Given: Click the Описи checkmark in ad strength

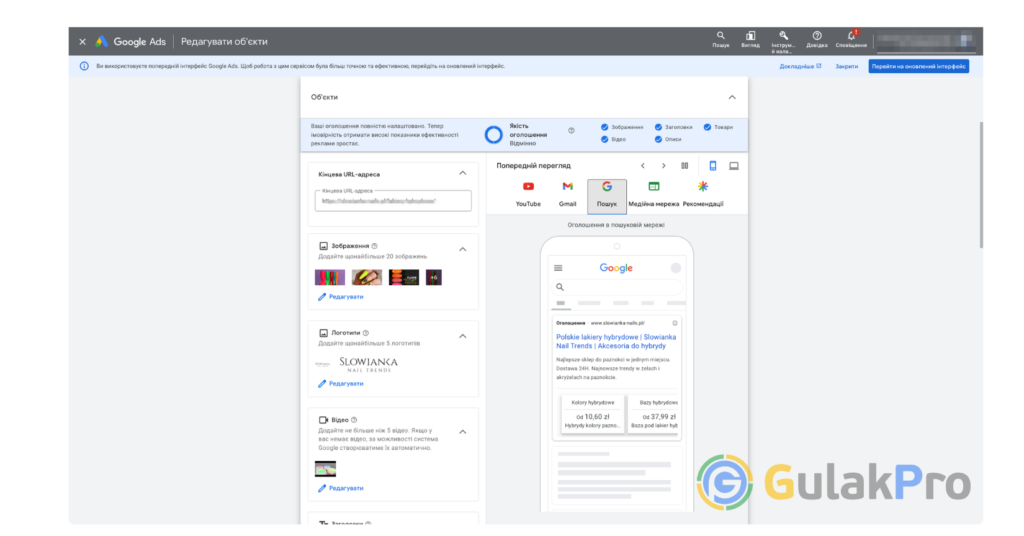Looking at the screenshot, I should [658, 139].
